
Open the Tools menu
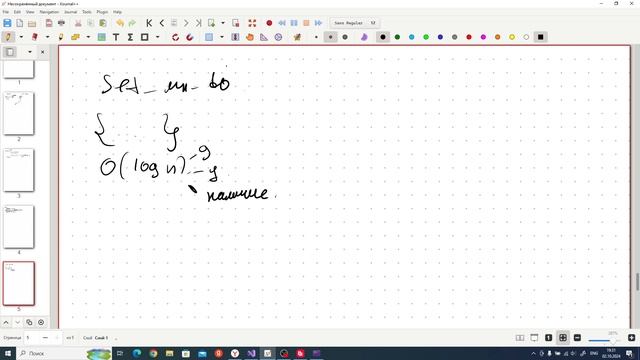coord(87,12)
